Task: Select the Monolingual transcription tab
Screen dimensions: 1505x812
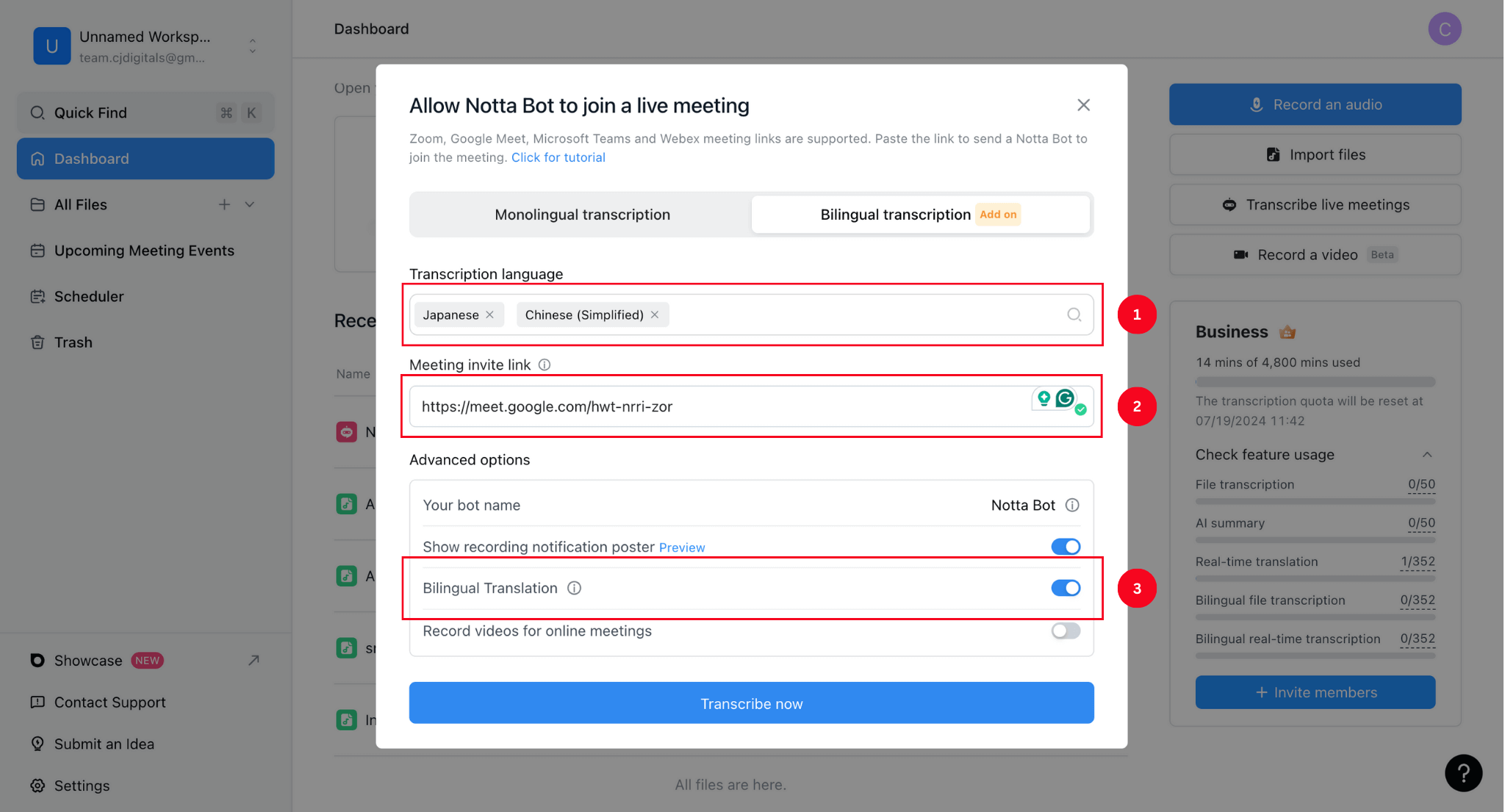Action: [x=581, y=214]
